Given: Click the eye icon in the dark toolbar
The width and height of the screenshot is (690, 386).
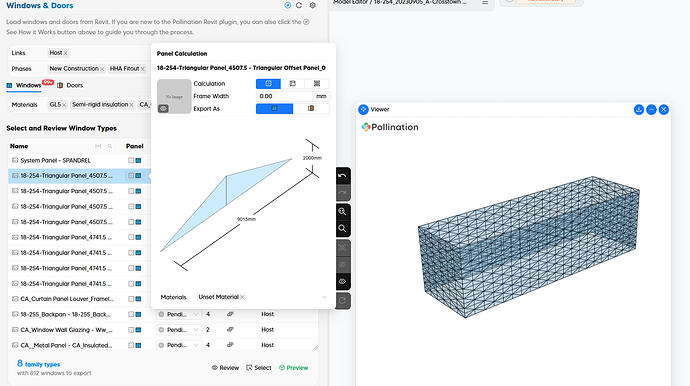Looking at the screenshot, I should pyautogui.click(x=342, y=282).
